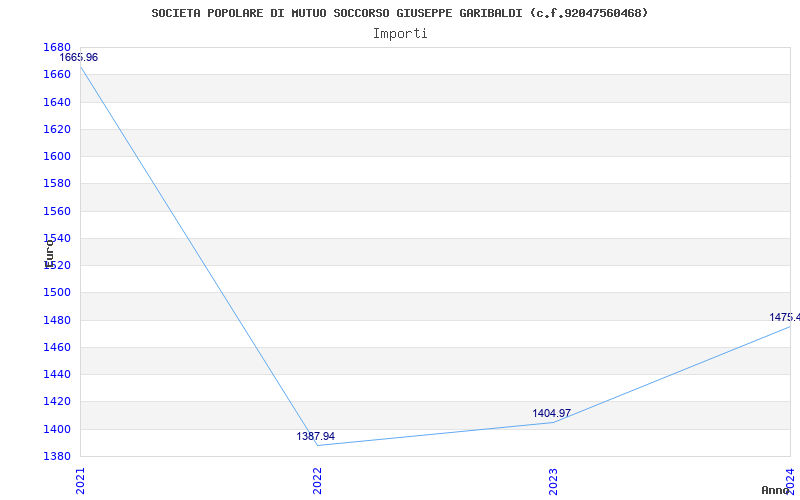
Task: Click the y-axis value 1680
Action: tap(57, 47)
